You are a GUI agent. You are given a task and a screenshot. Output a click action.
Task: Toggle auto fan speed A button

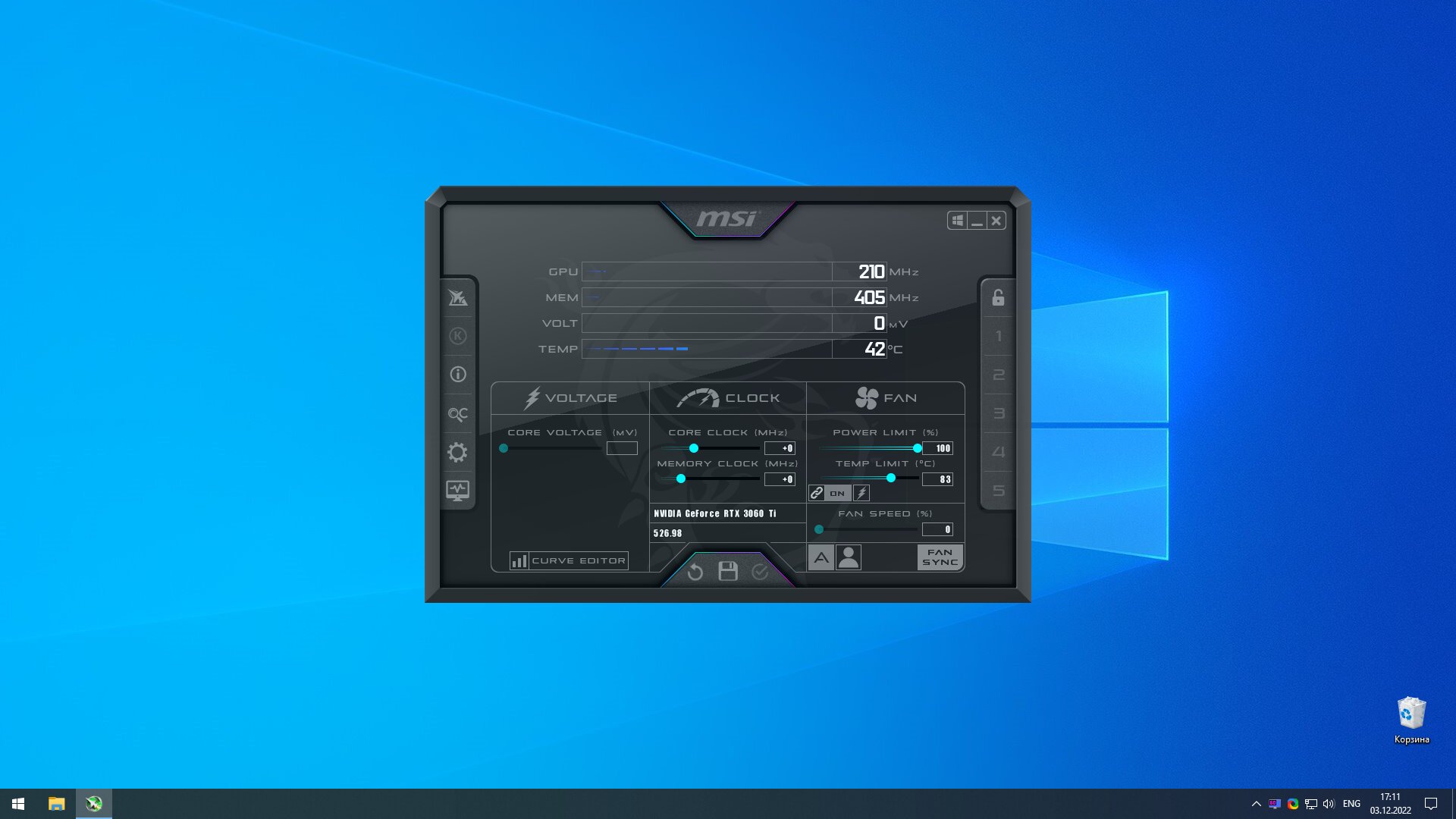[x=821, y=557]
